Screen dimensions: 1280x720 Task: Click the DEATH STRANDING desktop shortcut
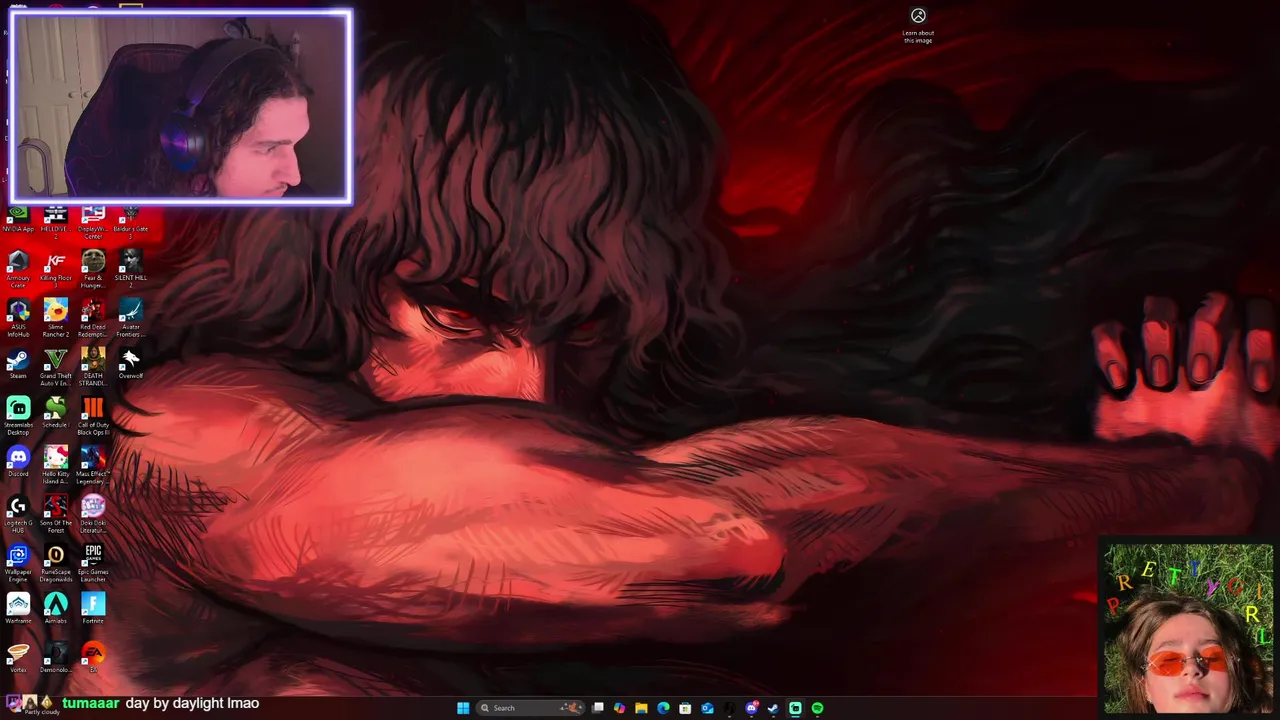point(93,367)
